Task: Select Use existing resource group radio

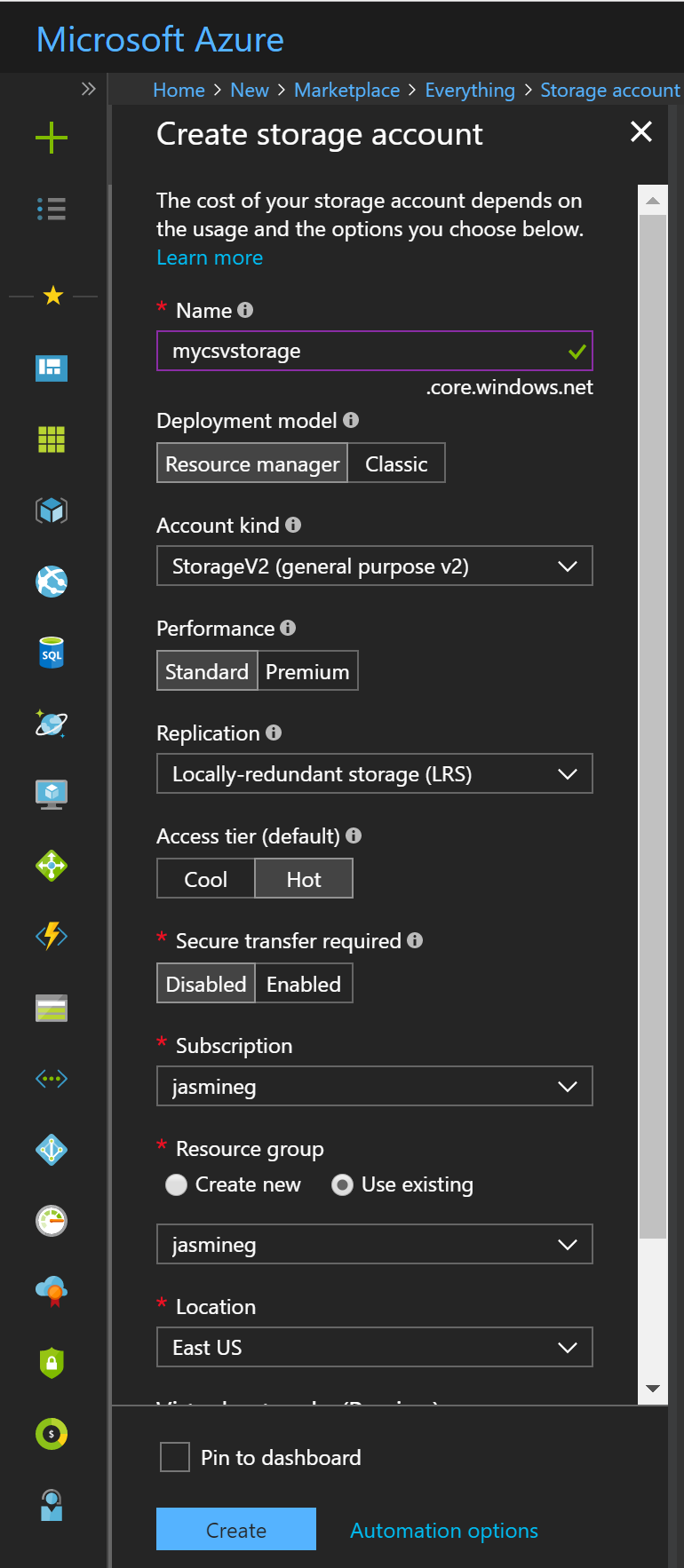Action: click(x=342, y=1185)
